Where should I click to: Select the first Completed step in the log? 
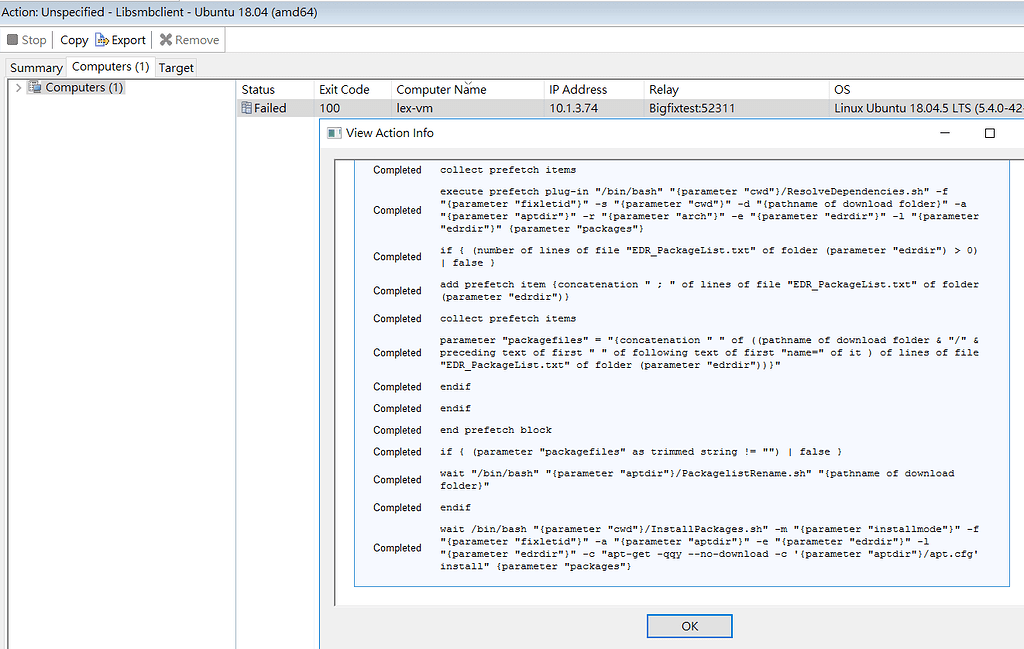[397, 170]
